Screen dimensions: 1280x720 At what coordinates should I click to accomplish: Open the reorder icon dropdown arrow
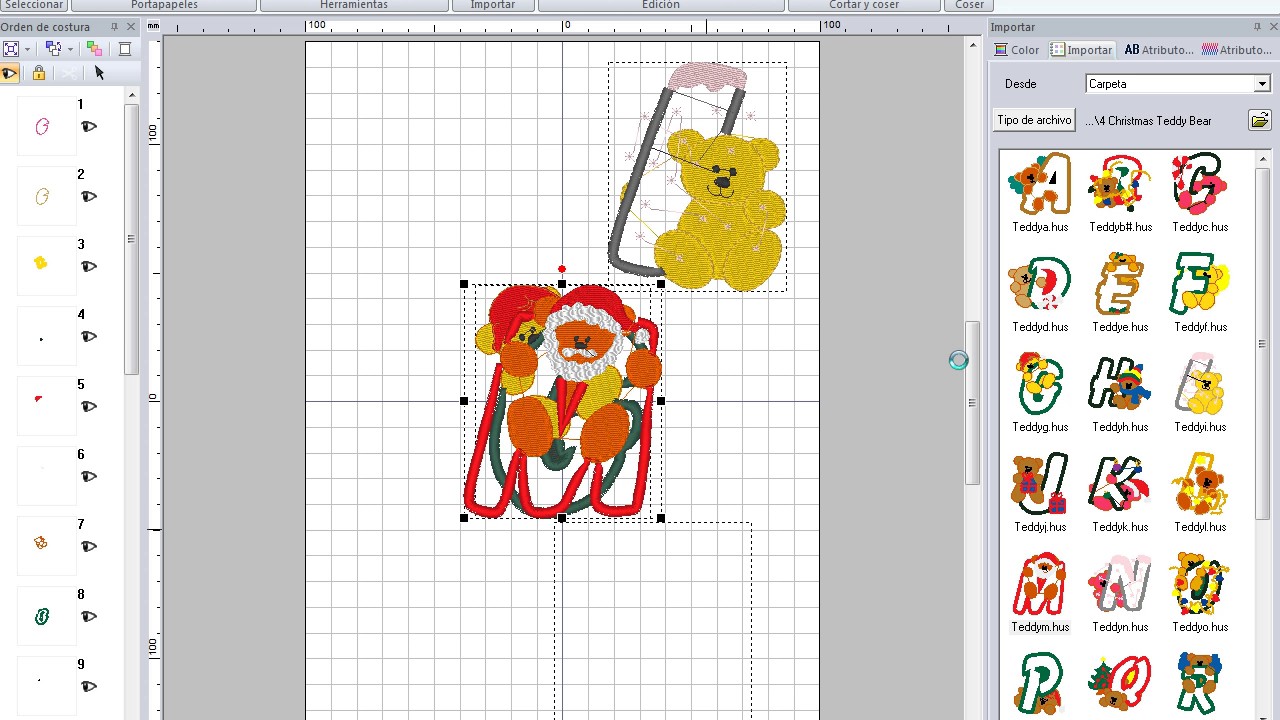(x=69, y=49)
